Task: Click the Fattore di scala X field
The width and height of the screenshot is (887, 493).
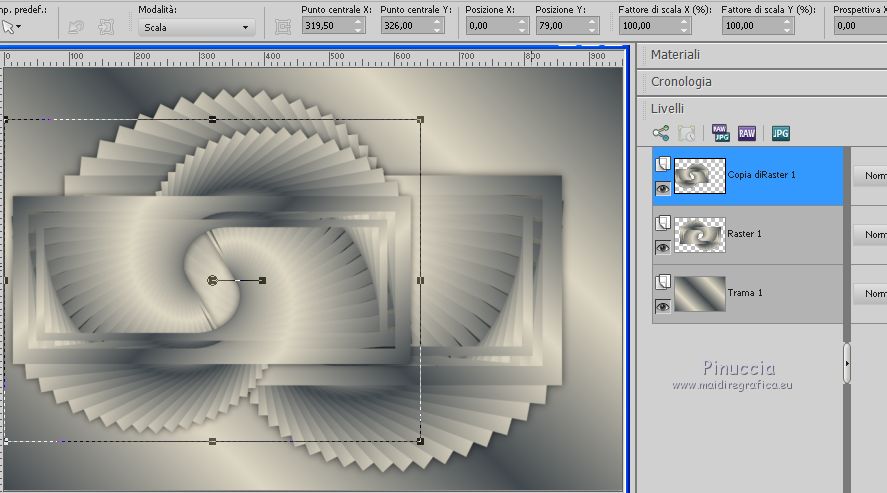Action: coord(650,26)
